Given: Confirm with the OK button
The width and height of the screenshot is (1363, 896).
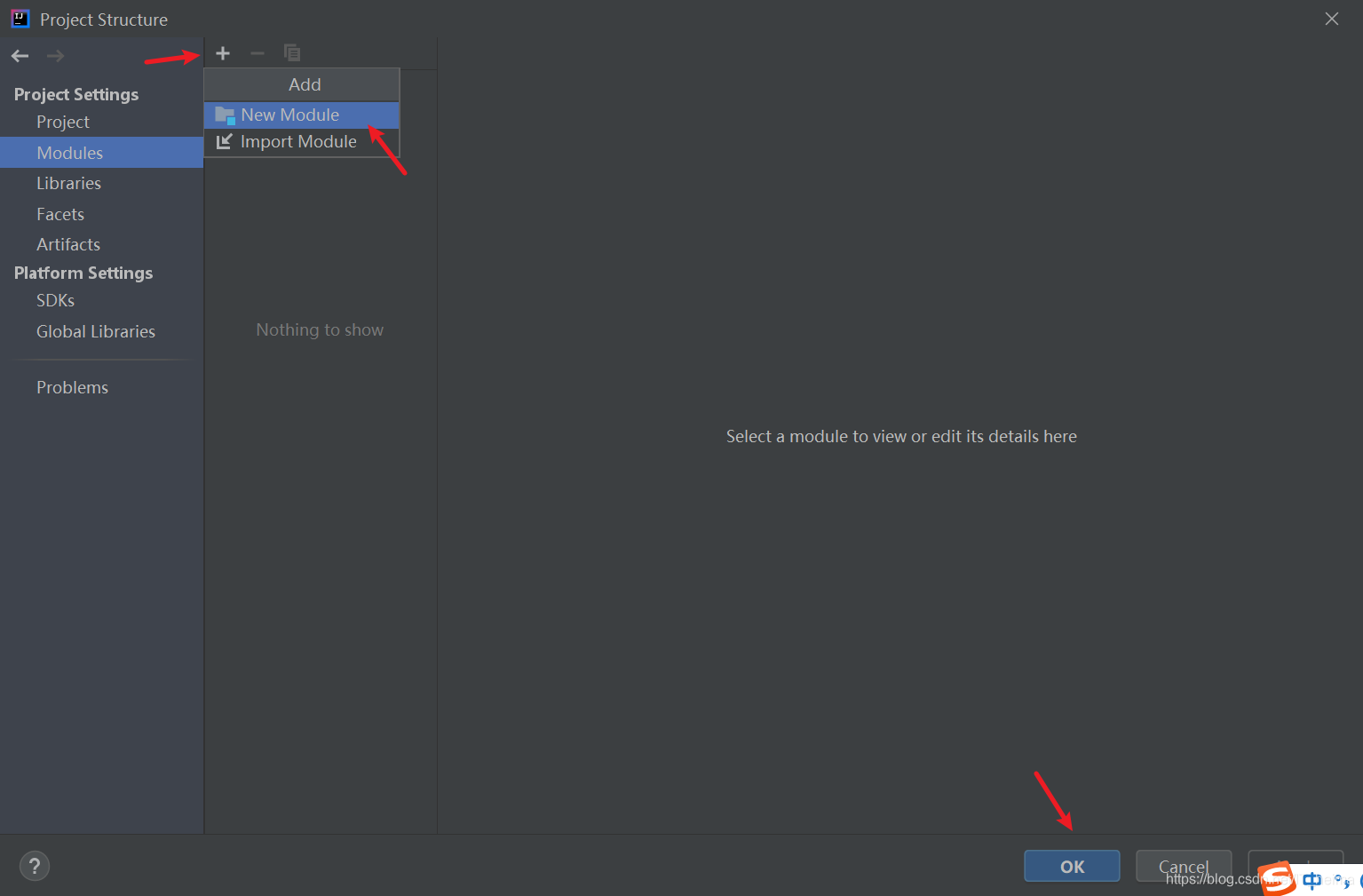Looking at the screenshot, I should (x=1072, y=867).
